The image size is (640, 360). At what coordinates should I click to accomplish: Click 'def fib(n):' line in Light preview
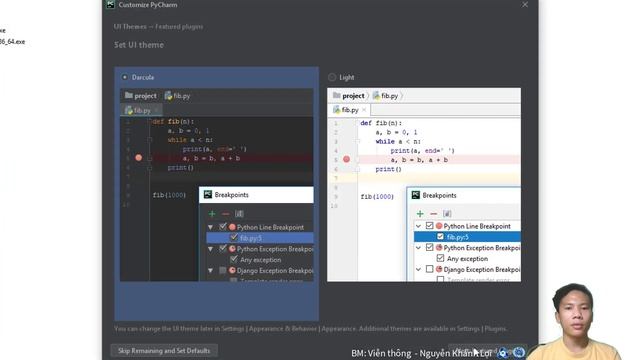(x=381, y=123)
